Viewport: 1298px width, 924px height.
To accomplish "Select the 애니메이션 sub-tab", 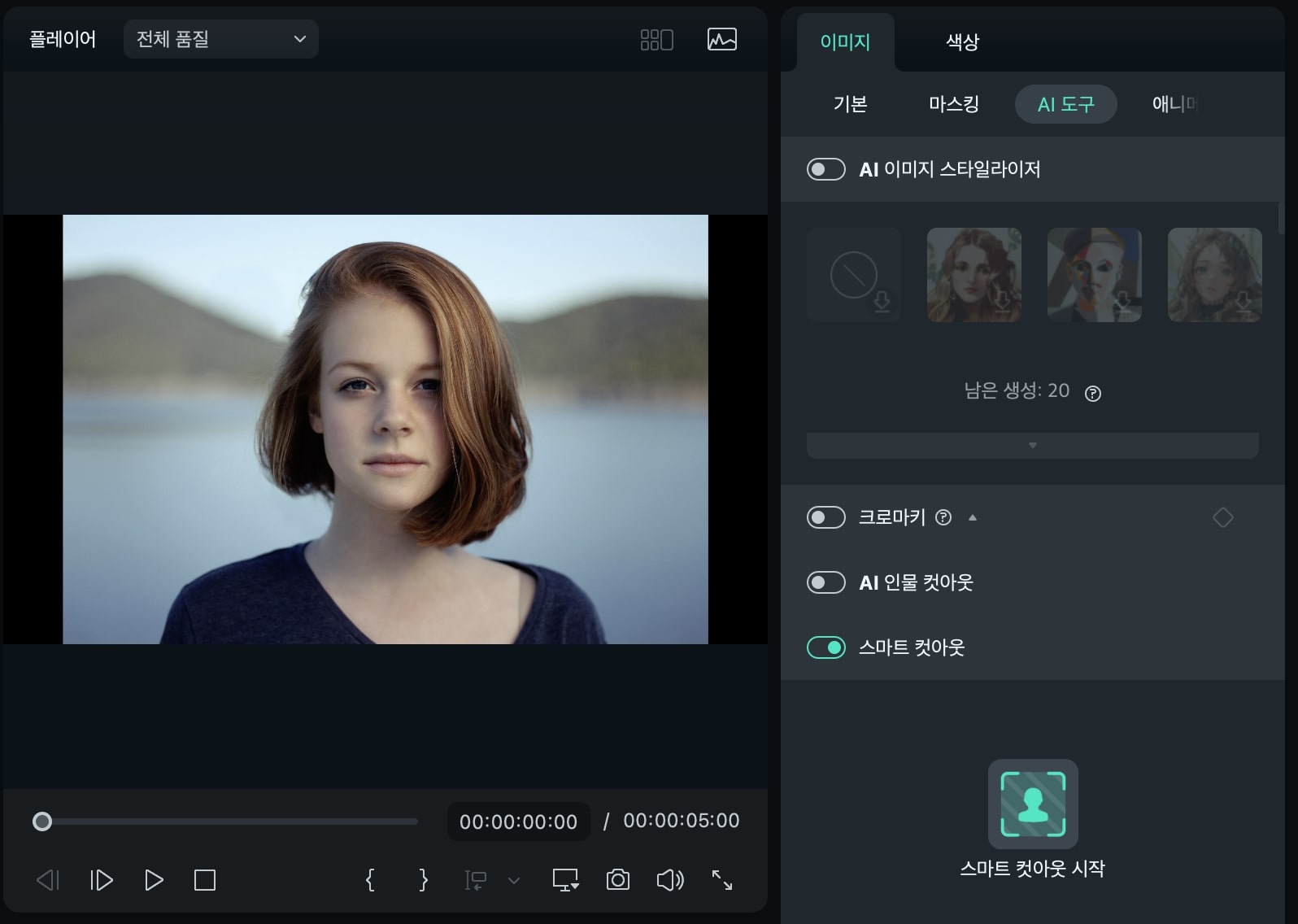I will tap(1175, 104).
